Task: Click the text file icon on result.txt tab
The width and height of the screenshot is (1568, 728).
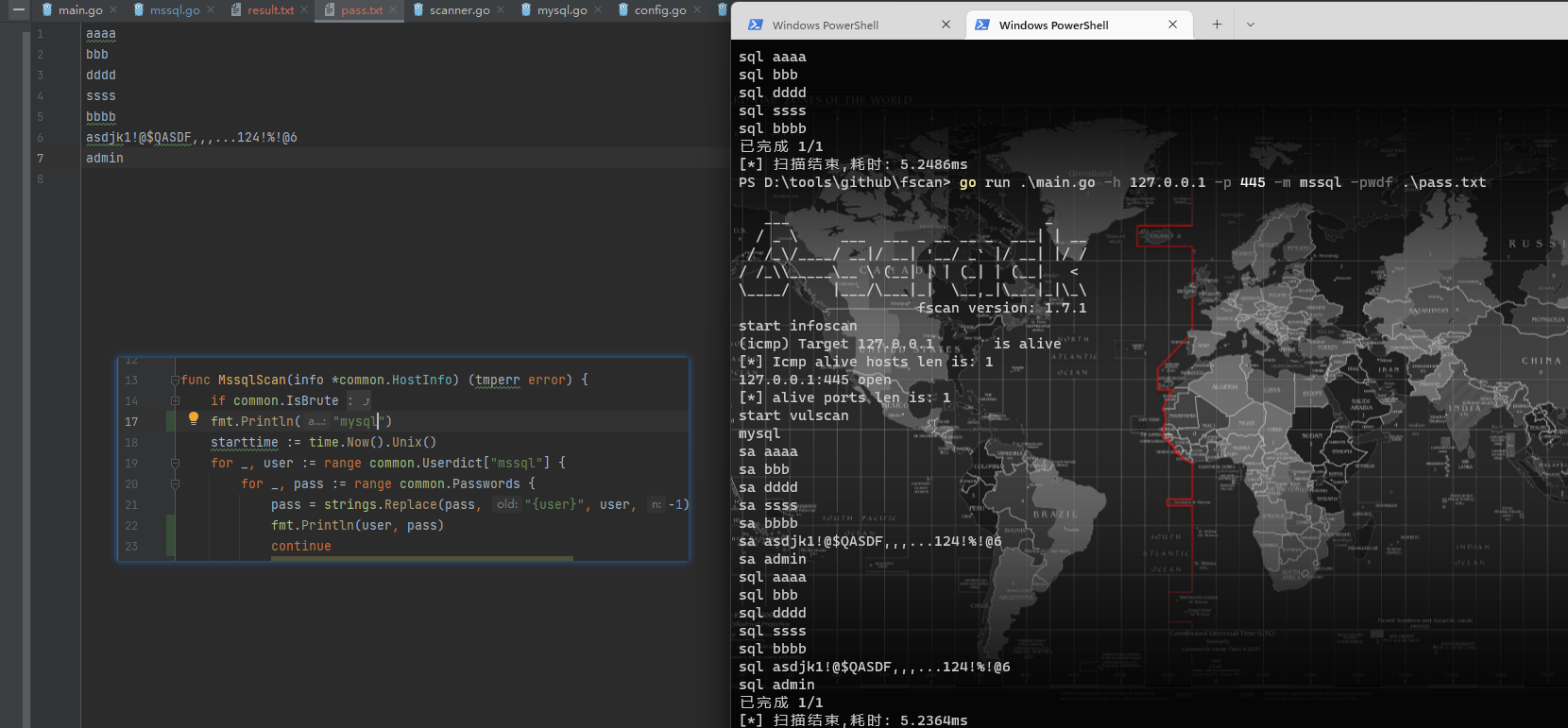Action: [x=236, y=10]
